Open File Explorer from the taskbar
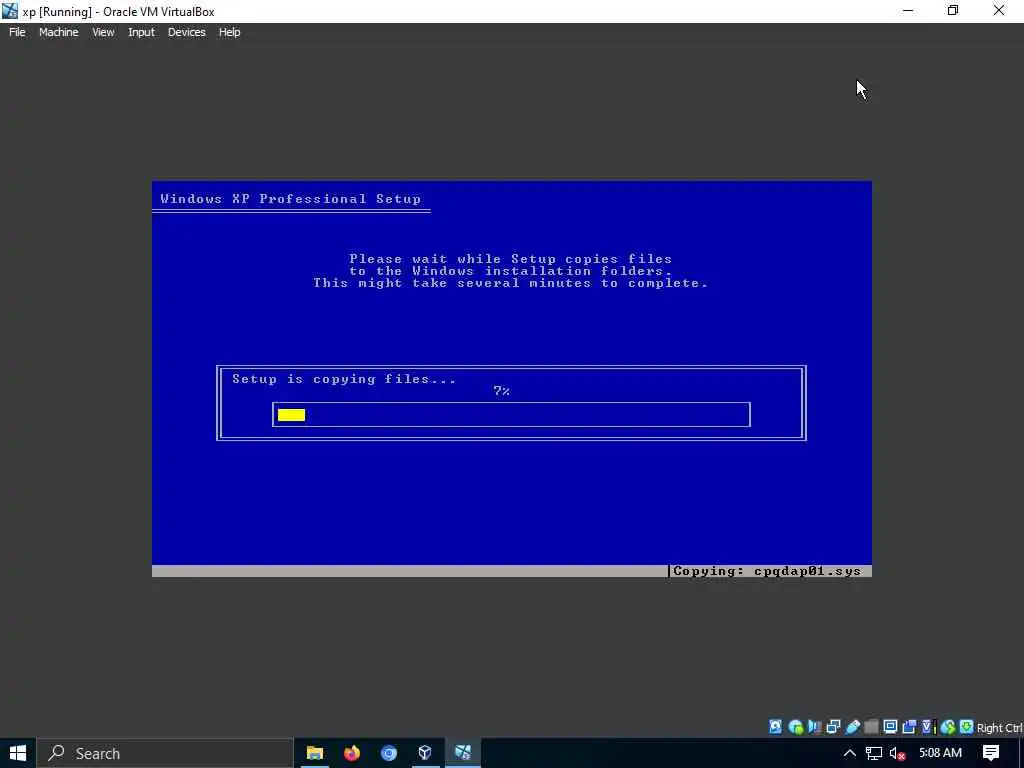Image resolution: width=1024 pixels, height=768 pixels. [x=315, y=753]
